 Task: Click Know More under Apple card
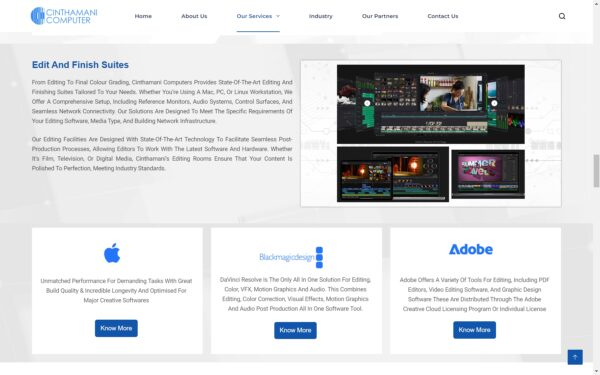pos(116,328)
